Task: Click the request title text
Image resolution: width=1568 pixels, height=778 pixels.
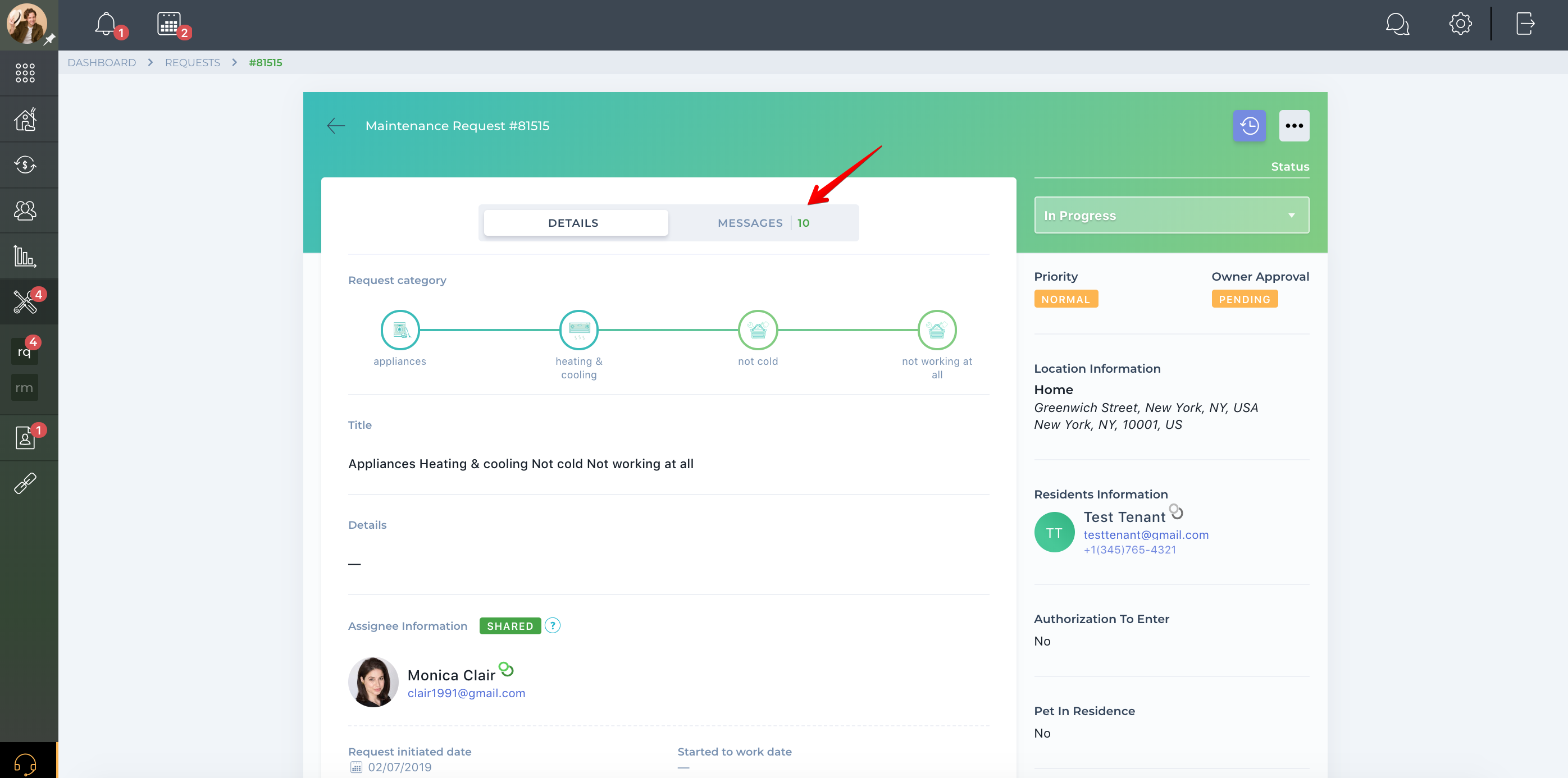Action: click(521, 464)
